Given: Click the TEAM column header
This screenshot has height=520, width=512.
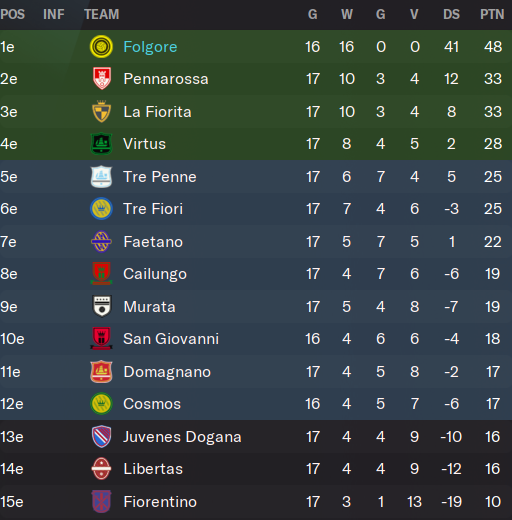Looking at the screenshot, I should click(102, 14).
